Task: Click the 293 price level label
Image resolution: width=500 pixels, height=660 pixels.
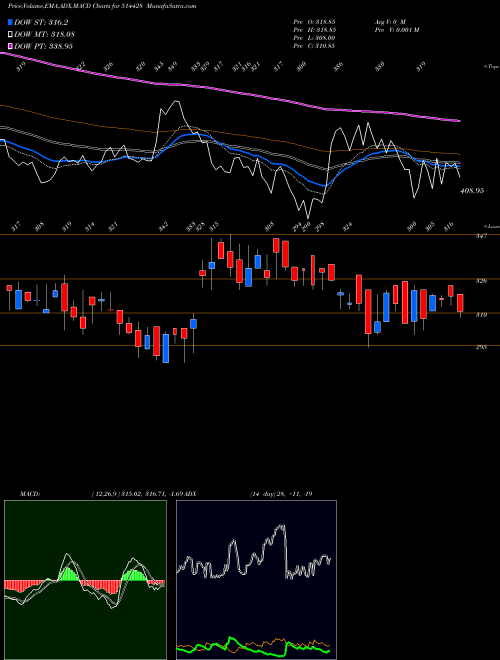Action: pyautogui.click(x=481, y=347)
